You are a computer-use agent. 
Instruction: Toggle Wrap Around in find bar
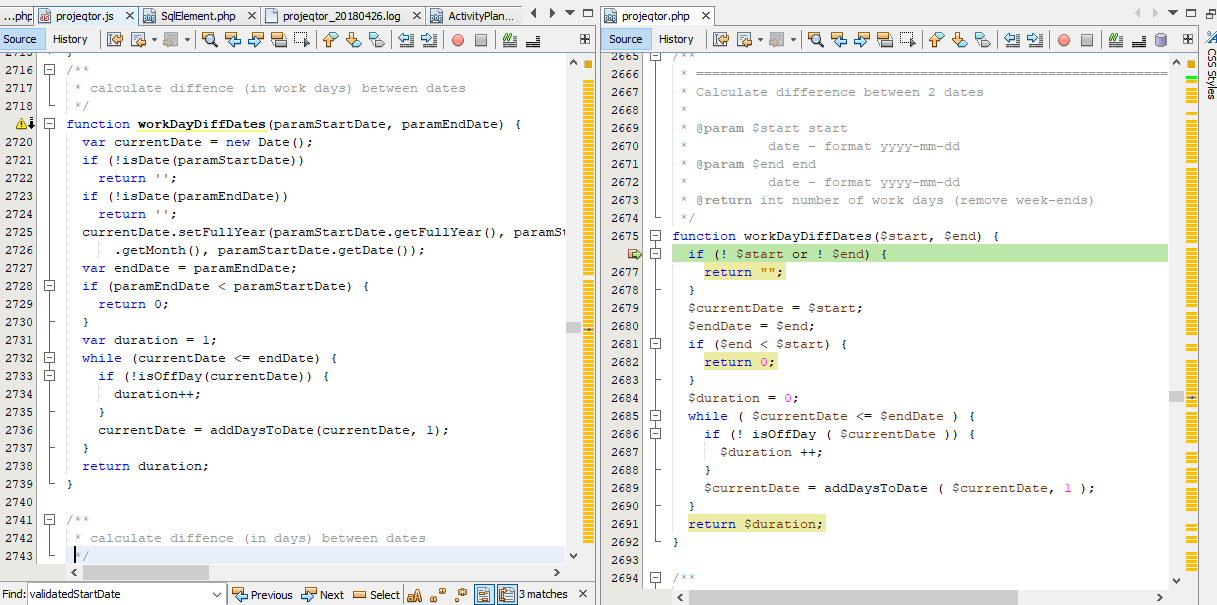(x=507, y=595)
